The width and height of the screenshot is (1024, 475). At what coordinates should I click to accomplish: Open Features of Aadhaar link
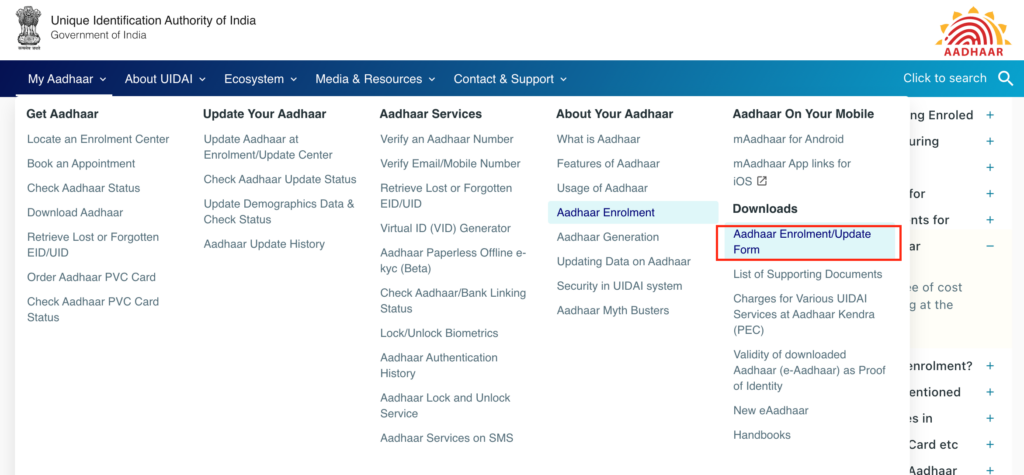tap(608, 163)
